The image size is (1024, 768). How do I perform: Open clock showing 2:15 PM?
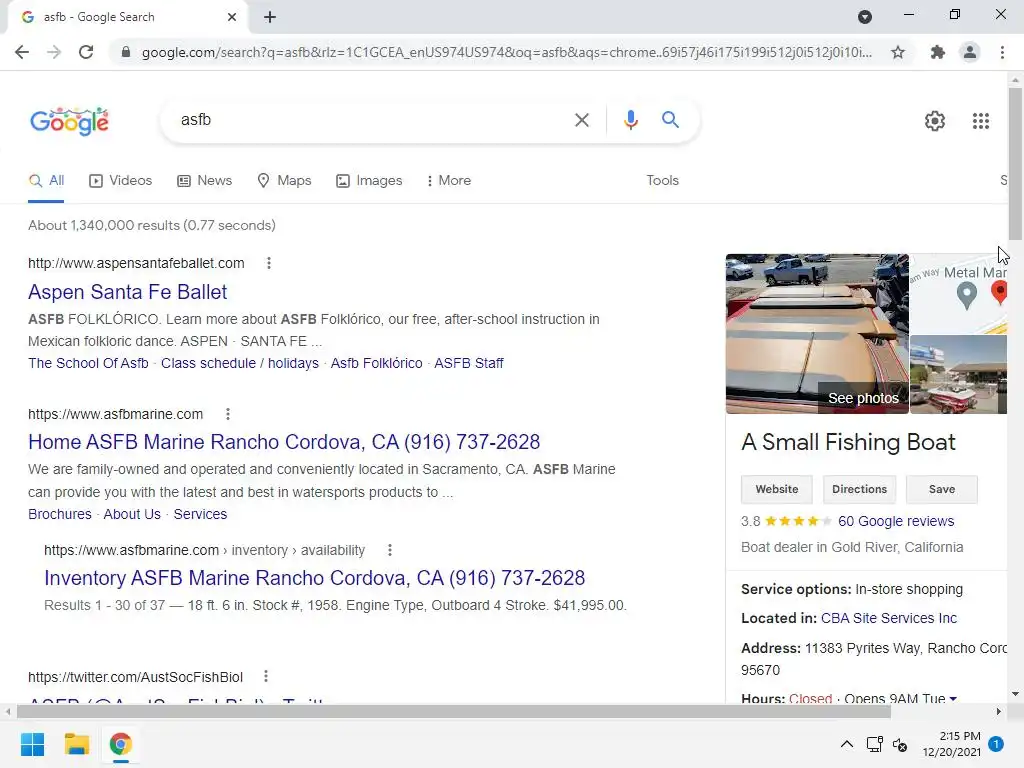click(x=952, y=744)
